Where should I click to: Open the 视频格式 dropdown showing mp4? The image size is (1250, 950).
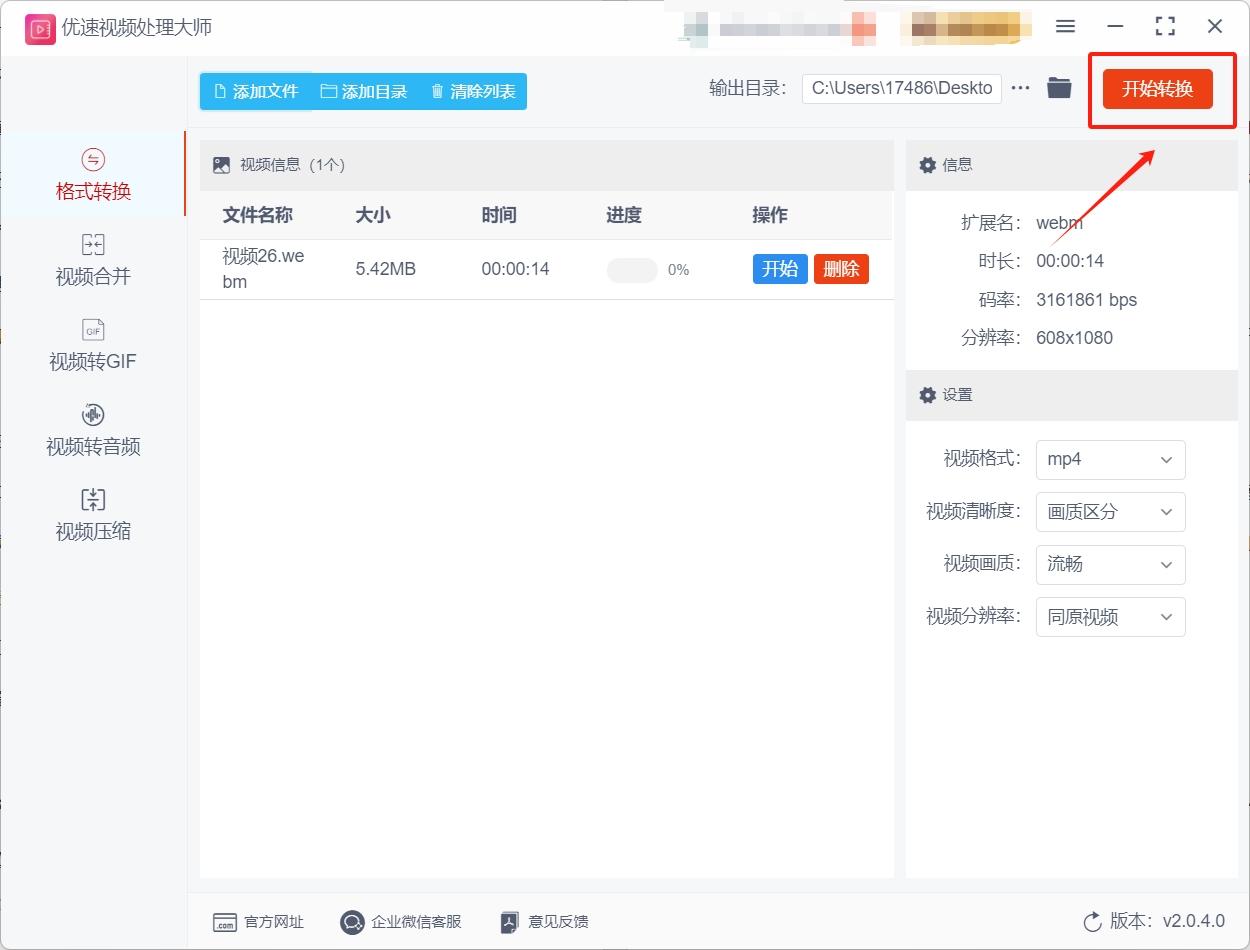pyautogui.click(x=1110, y=459)
